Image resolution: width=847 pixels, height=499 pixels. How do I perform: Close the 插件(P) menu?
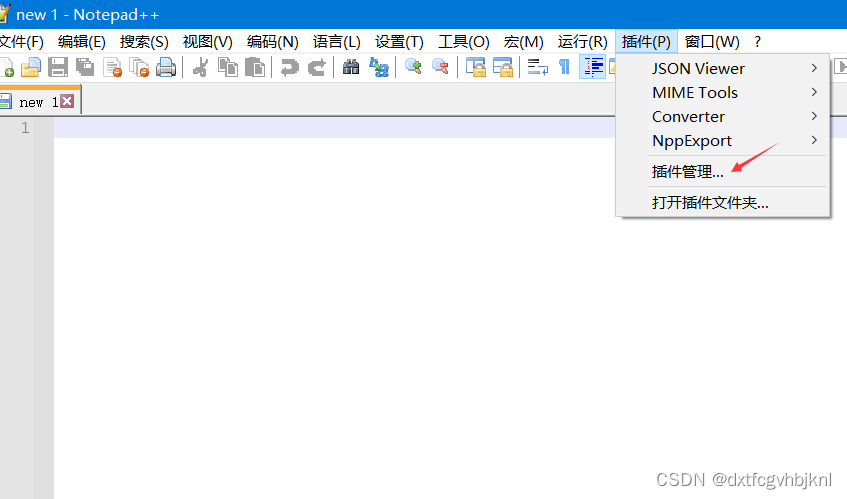pyautogui.click(x=646, y=42)
